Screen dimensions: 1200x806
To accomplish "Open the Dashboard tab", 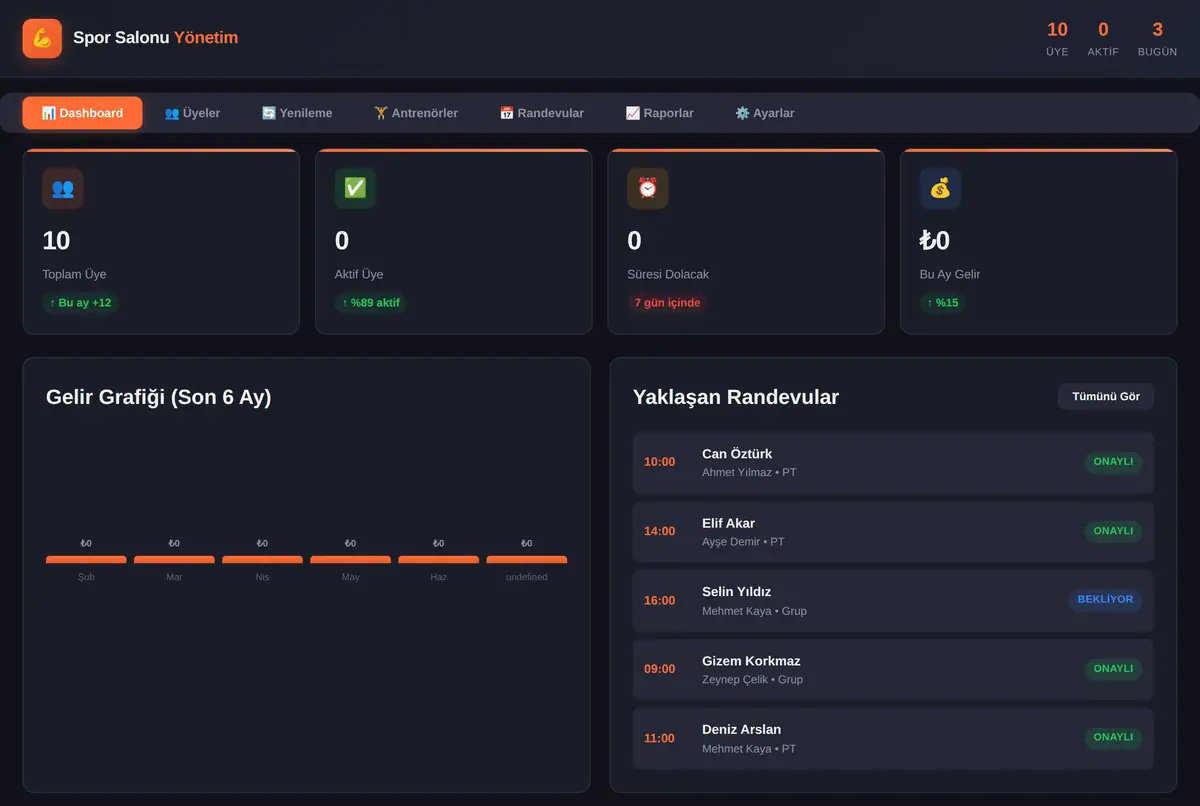I will pos(82,113).
